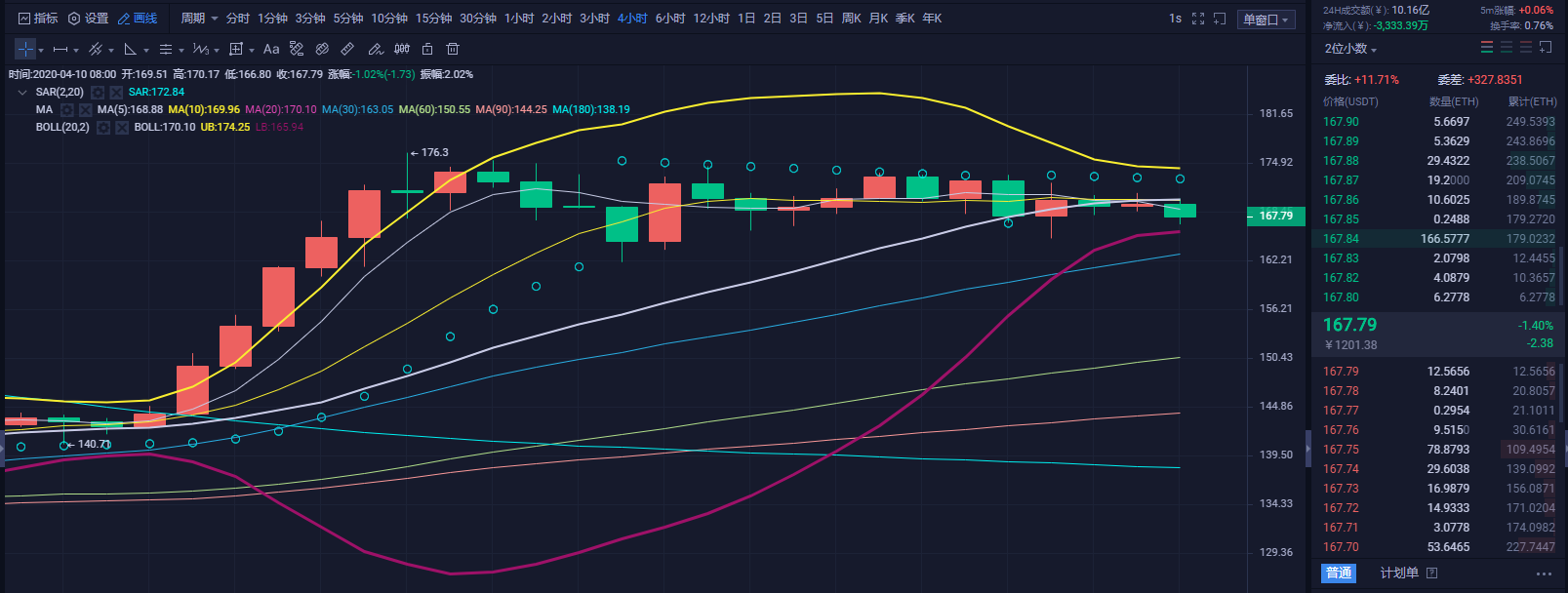Click the ruler measurement tool icon

click(x=347, y=49)
